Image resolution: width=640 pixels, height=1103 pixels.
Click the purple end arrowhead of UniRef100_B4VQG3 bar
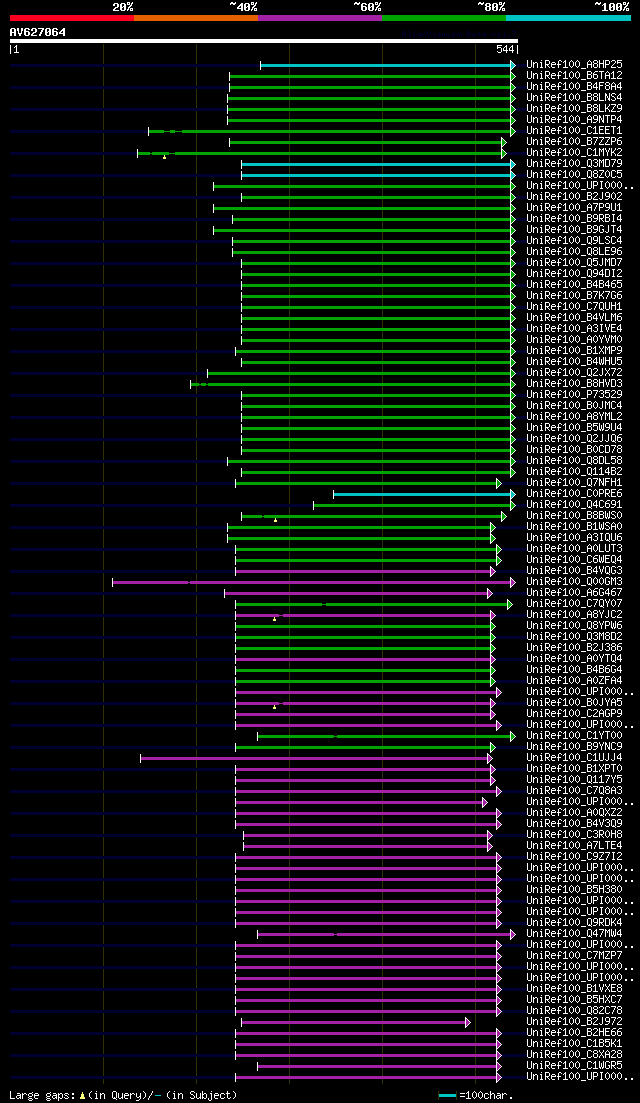pos(492,571)
